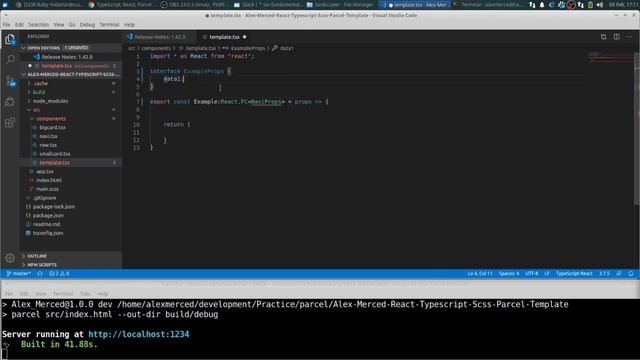
Task: Change encoding via UTF-8 indicator
Action: 531,273
